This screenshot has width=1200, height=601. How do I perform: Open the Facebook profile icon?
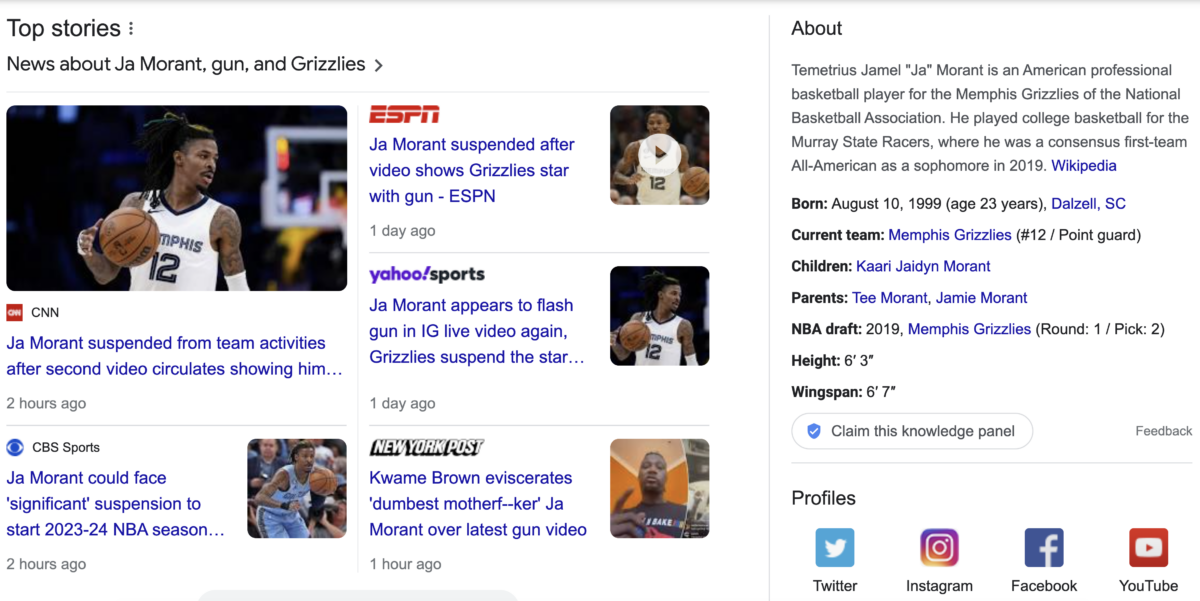pos(1044,548)
